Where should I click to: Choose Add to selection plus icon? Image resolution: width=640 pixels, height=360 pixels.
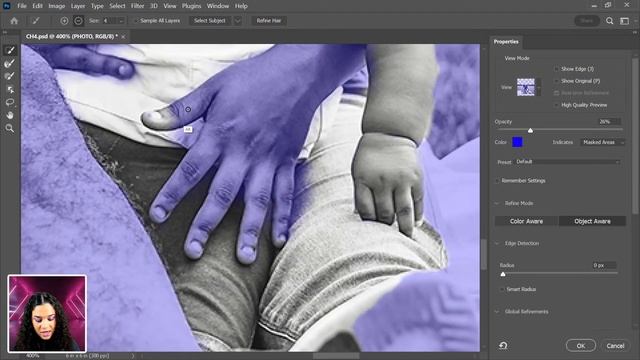[x=64, y=21]
